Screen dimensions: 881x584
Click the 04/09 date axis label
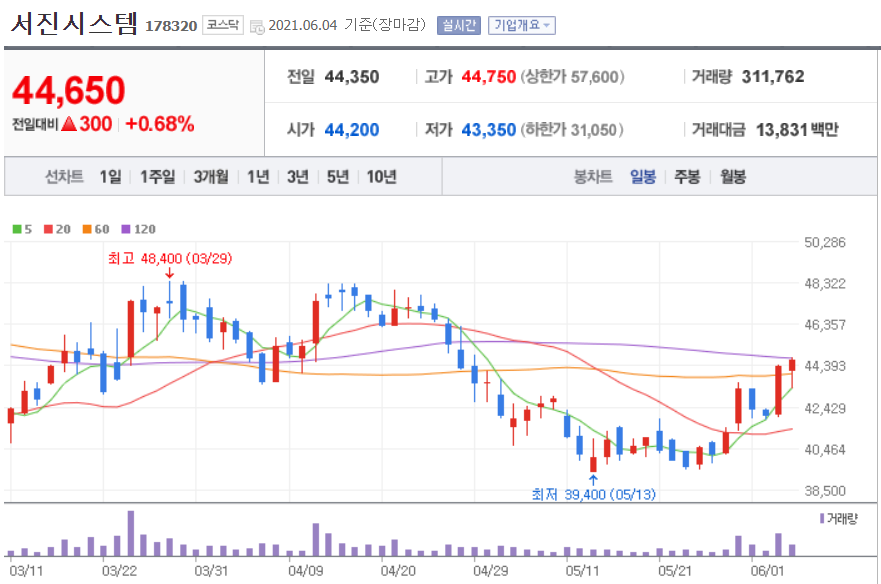(305, 571)
